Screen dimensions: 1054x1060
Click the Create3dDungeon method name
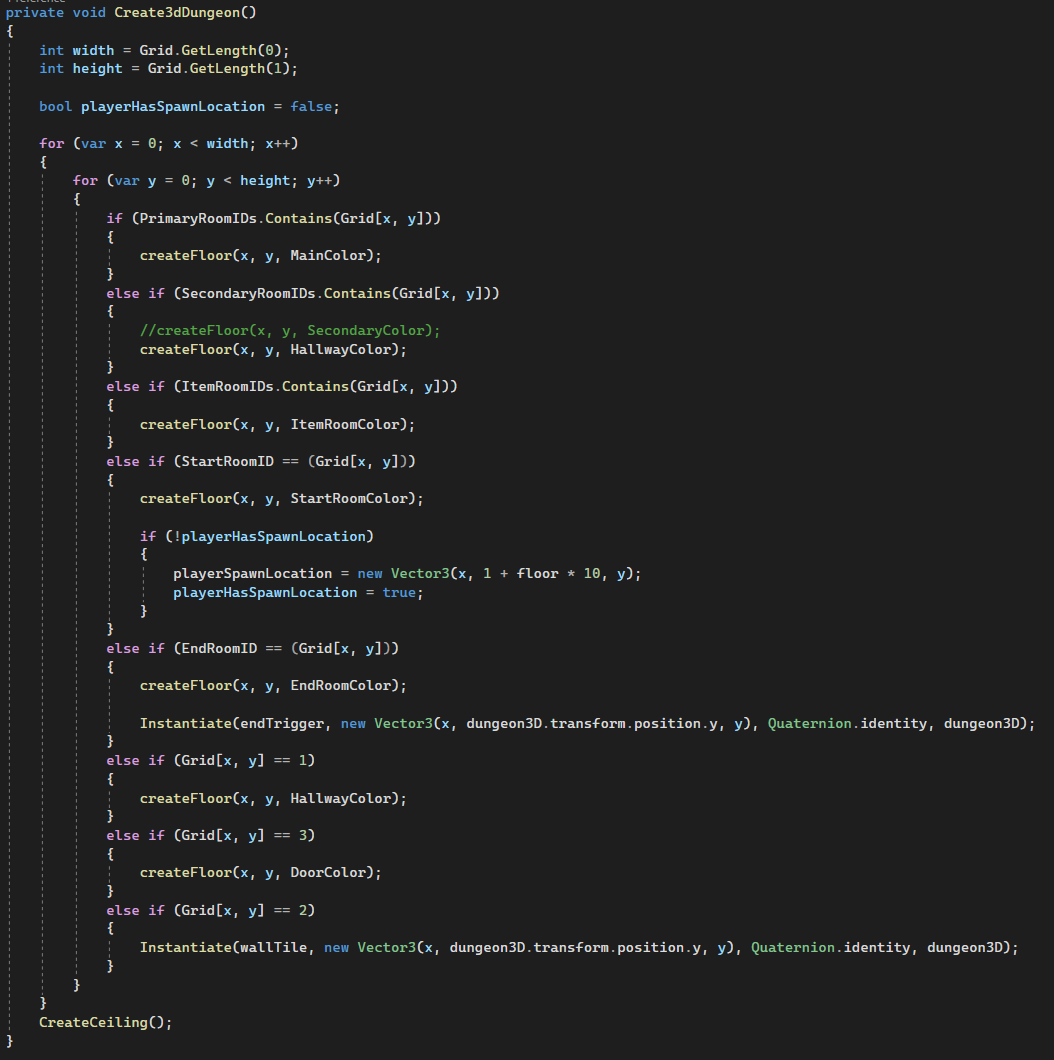click(x=177, y=12)
